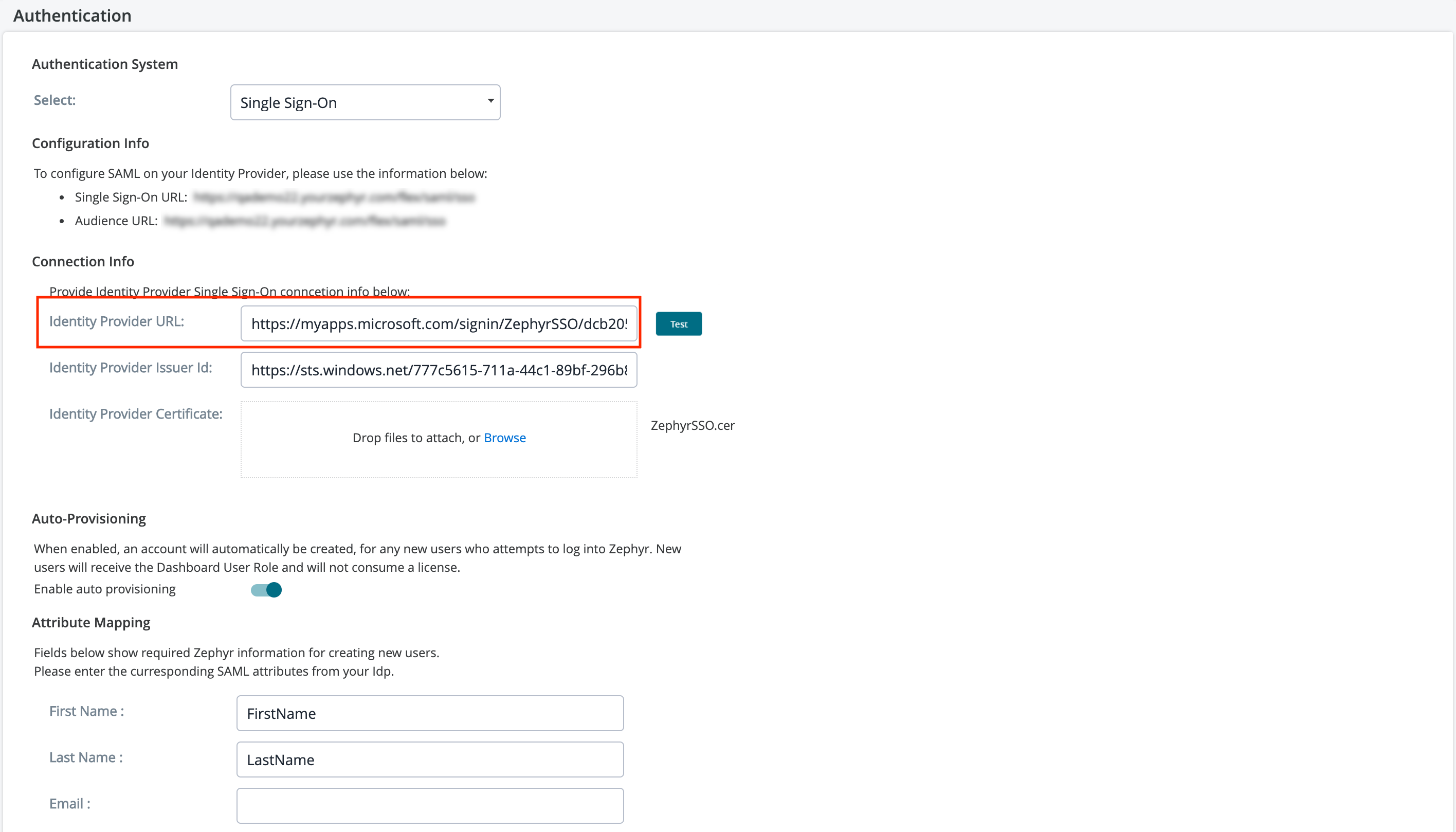This screenshot has height=832, width=1456.
Task: Focus the First Name attribute field
Action: 429,713
